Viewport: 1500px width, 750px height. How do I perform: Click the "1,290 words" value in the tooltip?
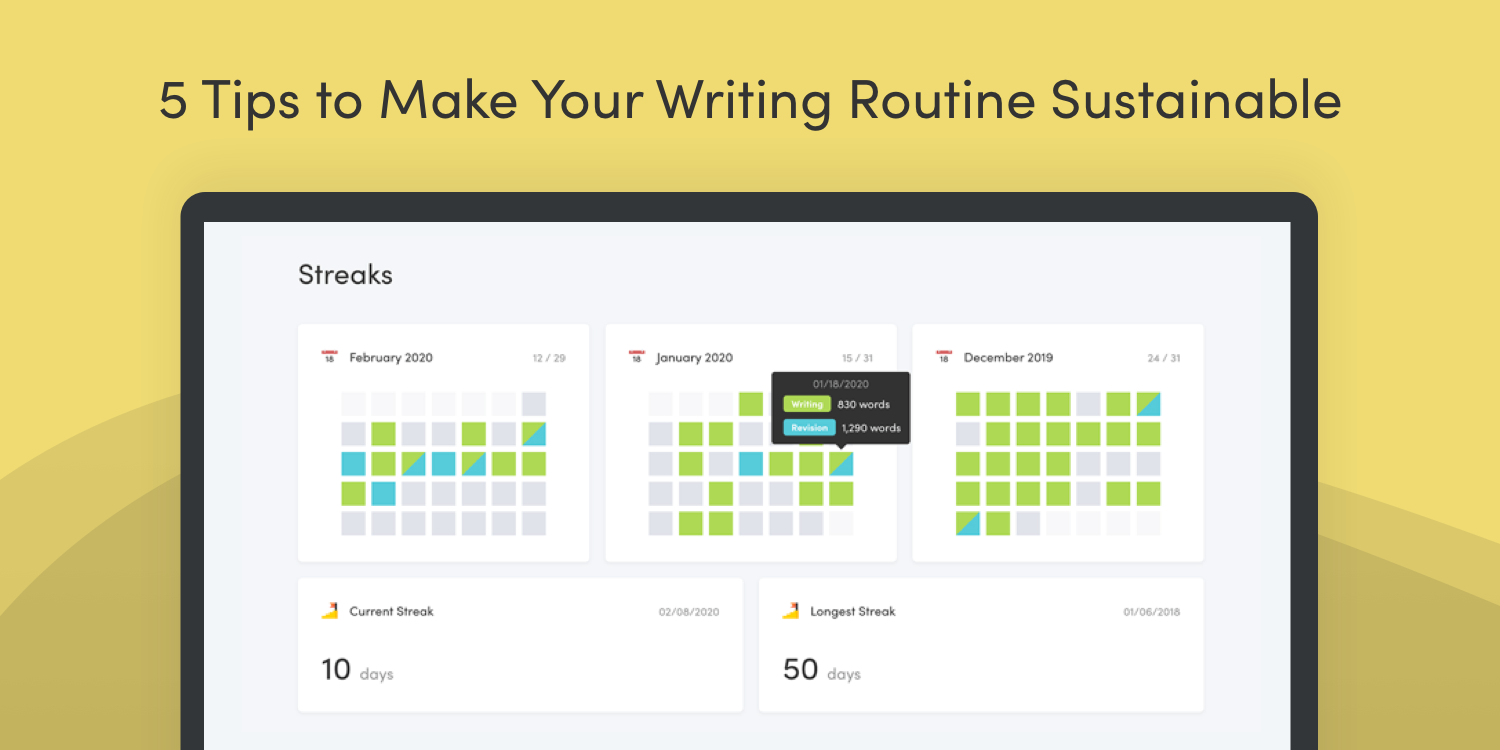(x=871, y=428)
